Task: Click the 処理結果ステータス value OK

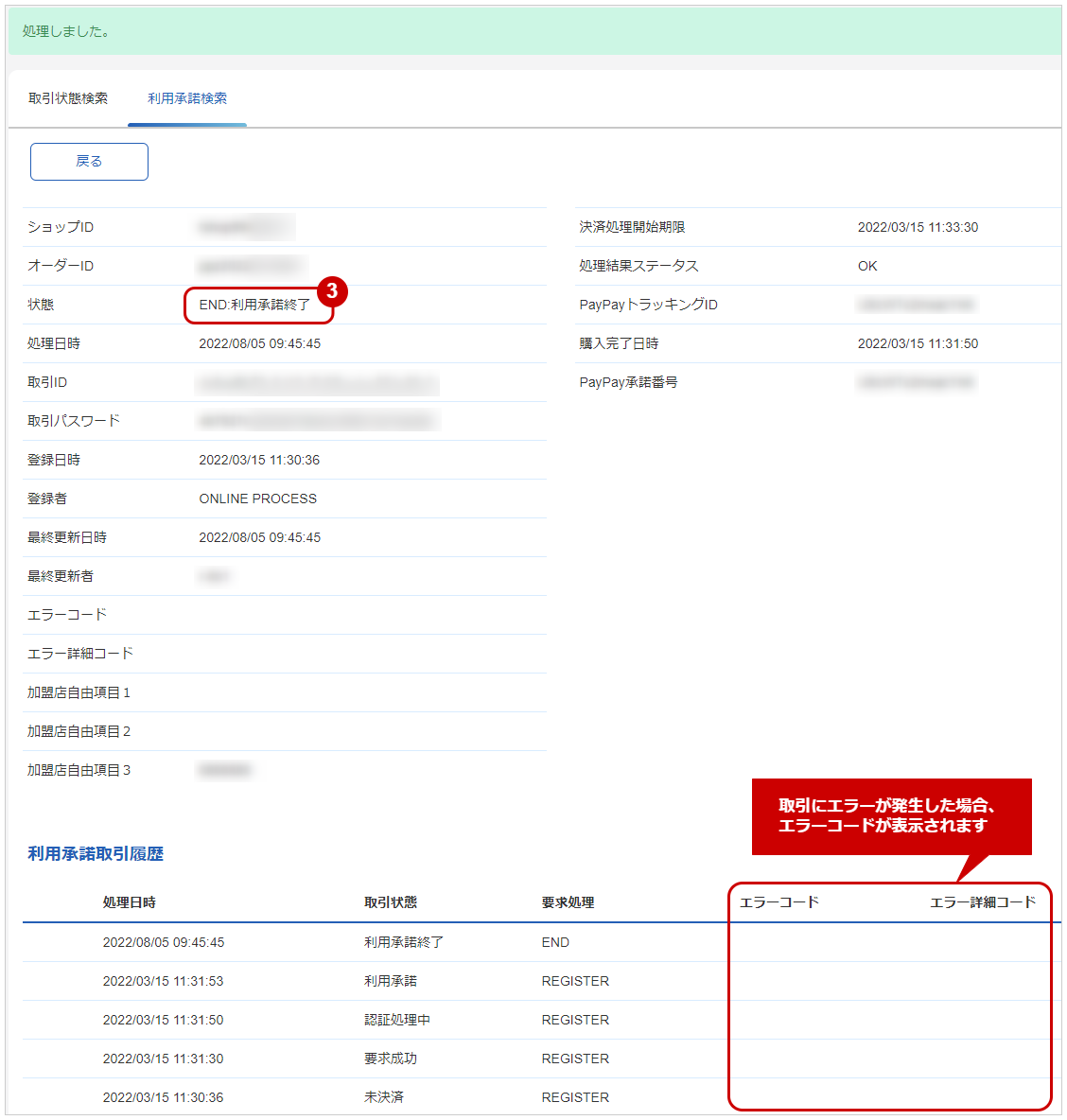Action: pos(867,266)
